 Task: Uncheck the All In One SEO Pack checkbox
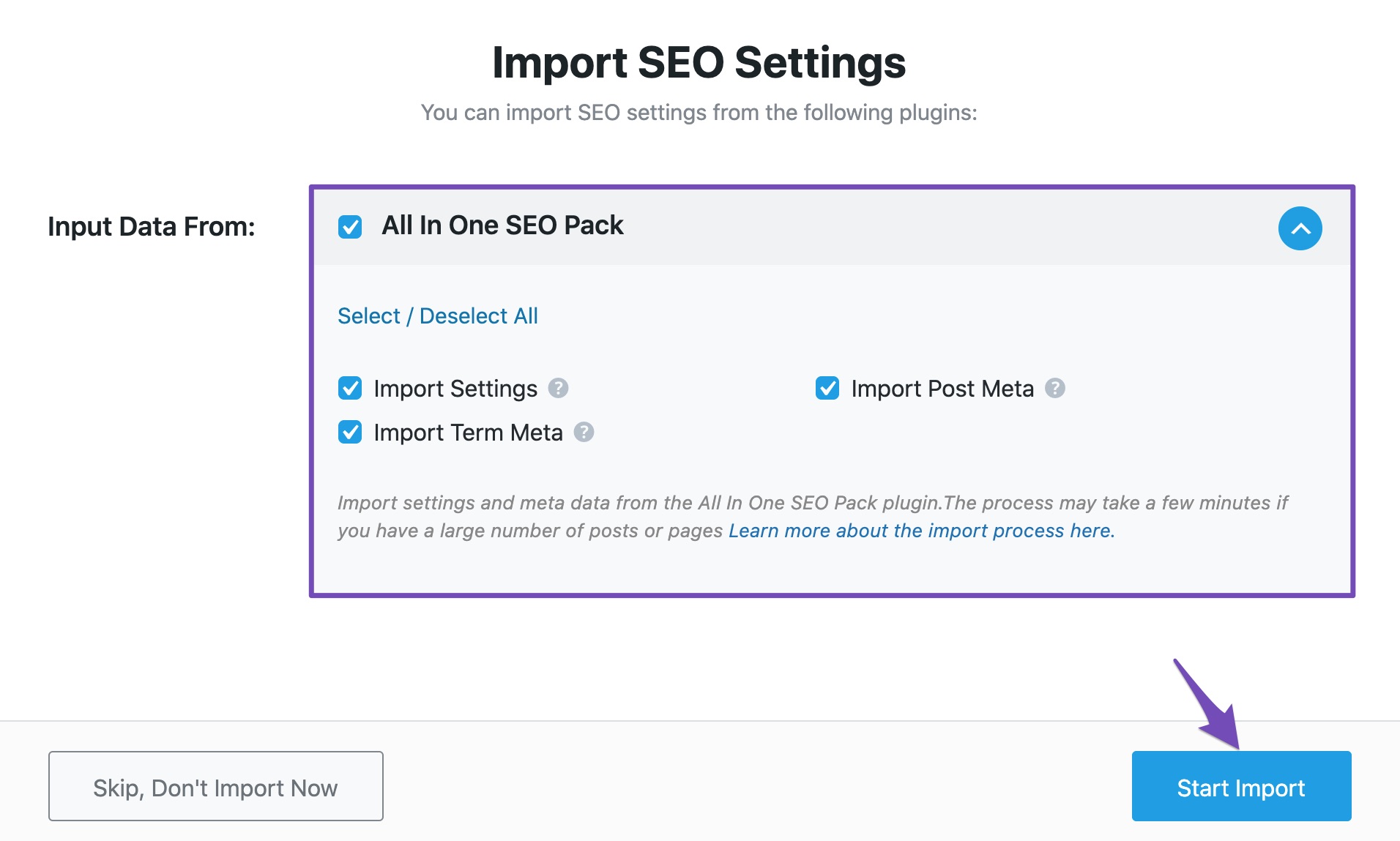(350, 227)
